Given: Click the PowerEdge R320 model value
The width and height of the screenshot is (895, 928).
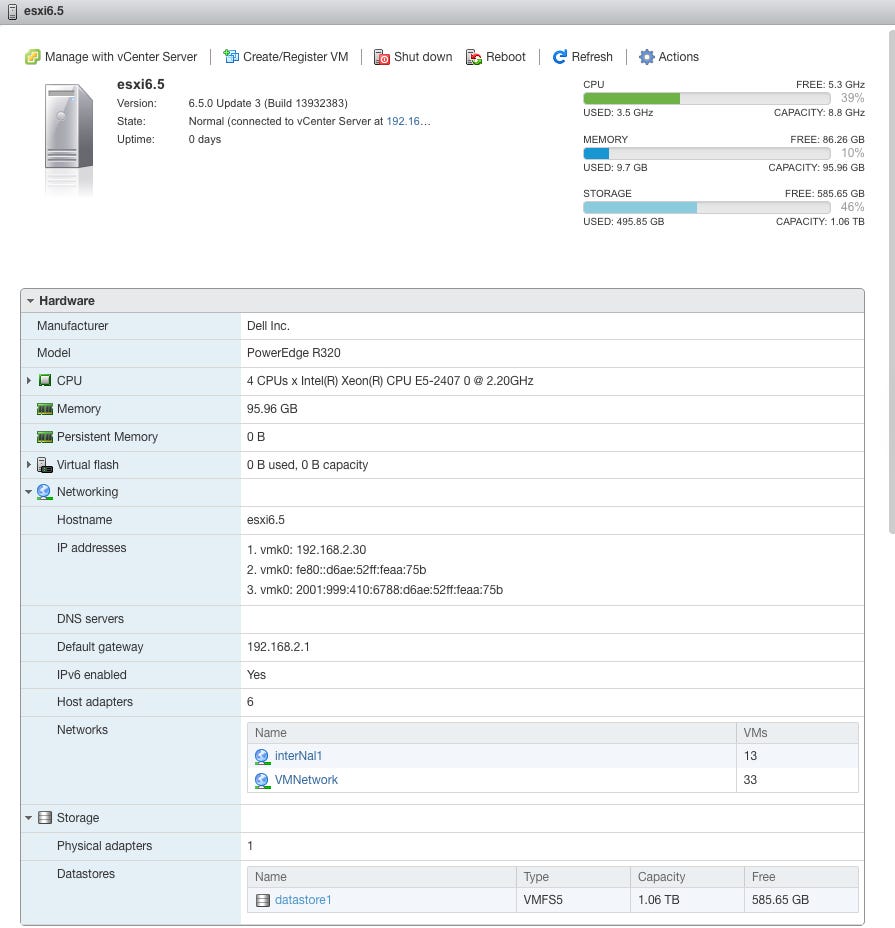Looking at the screenshot, I should 294,353.
